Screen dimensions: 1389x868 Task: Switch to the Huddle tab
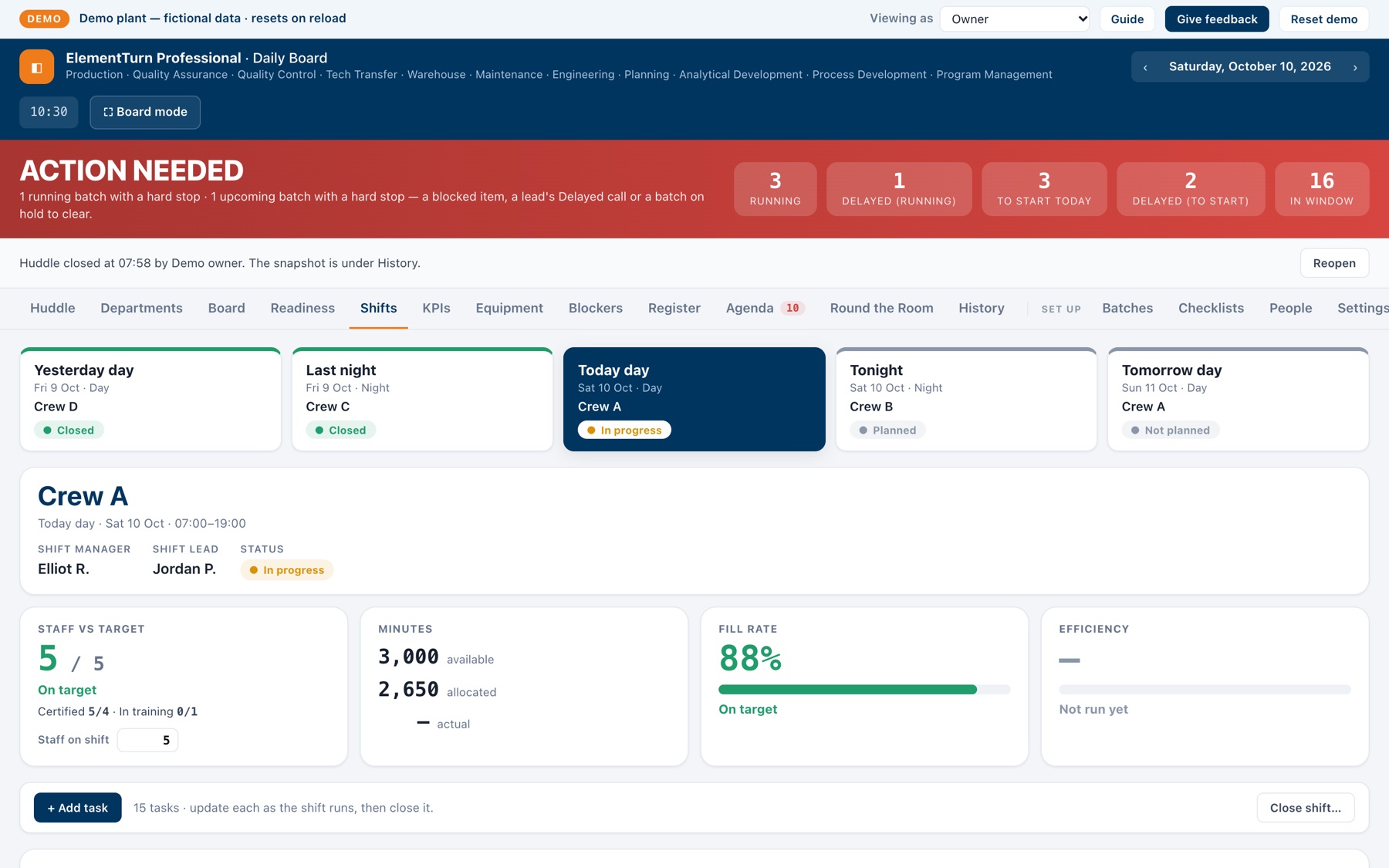pyautogui.click(x=52, y=308)
